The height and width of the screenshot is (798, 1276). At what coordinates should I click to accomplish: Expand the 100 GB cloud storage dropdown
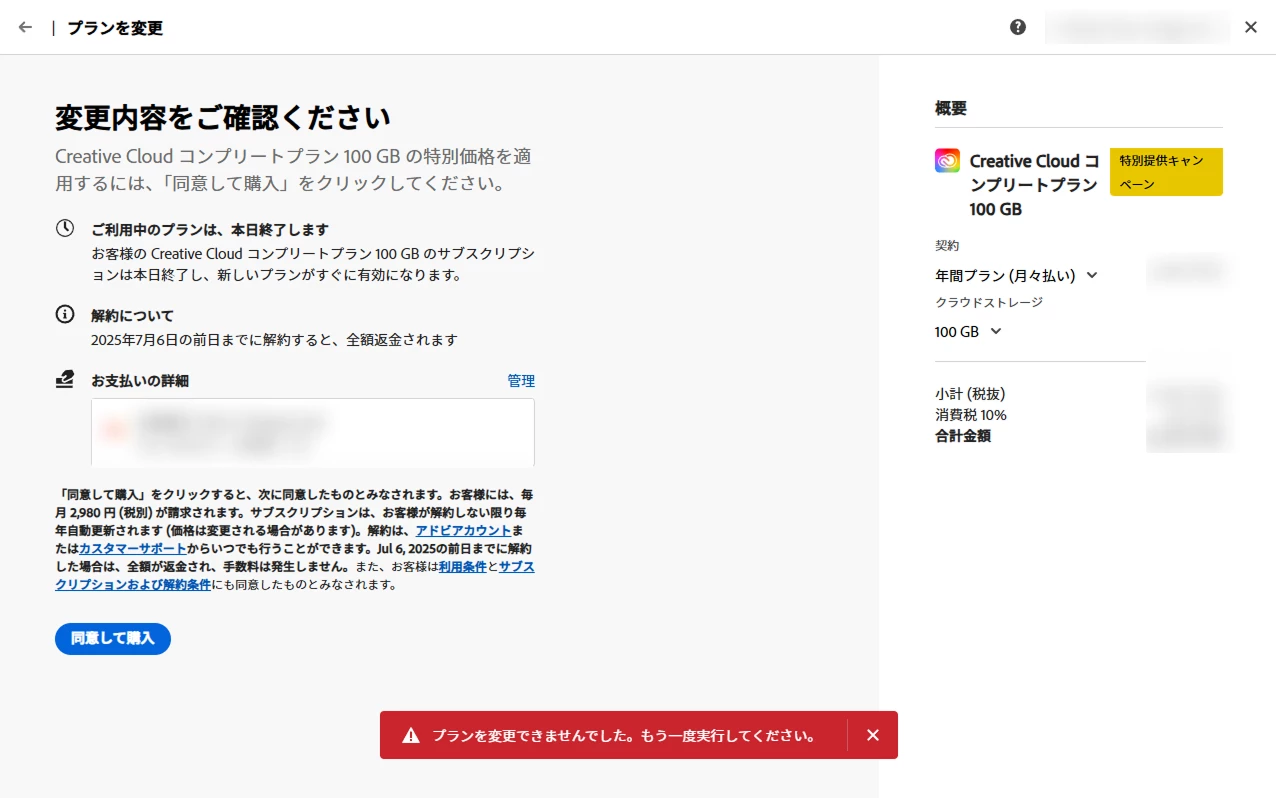[x=969, y=332]
